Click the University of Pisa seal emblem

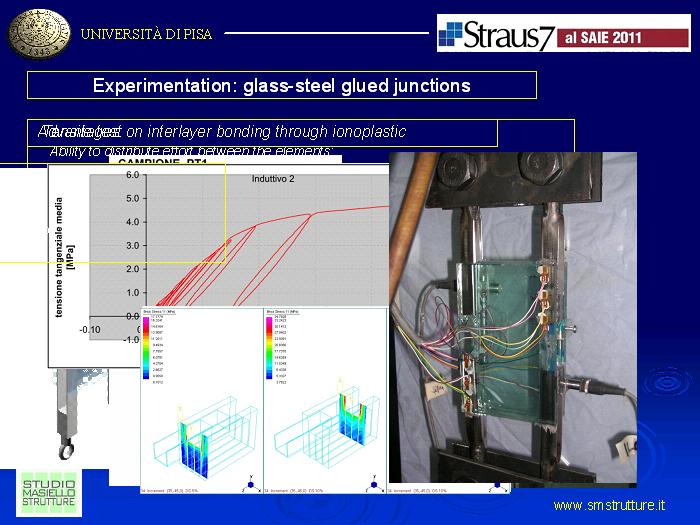(x=40, y=34)
